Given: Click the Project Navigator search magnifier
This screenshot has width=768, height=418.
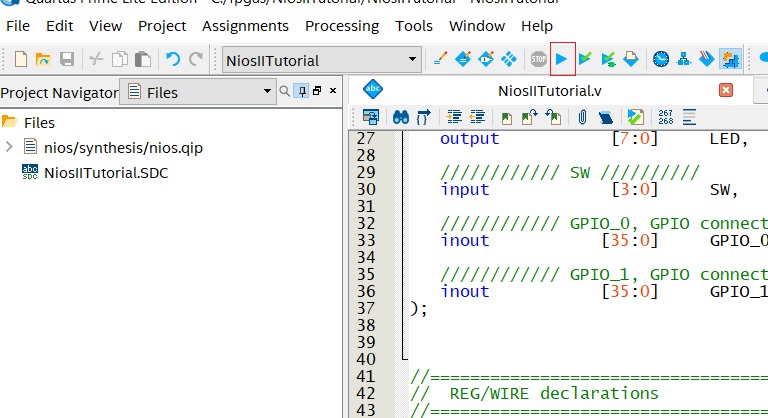Looking at the screenshot, I should tap(284, 91).
